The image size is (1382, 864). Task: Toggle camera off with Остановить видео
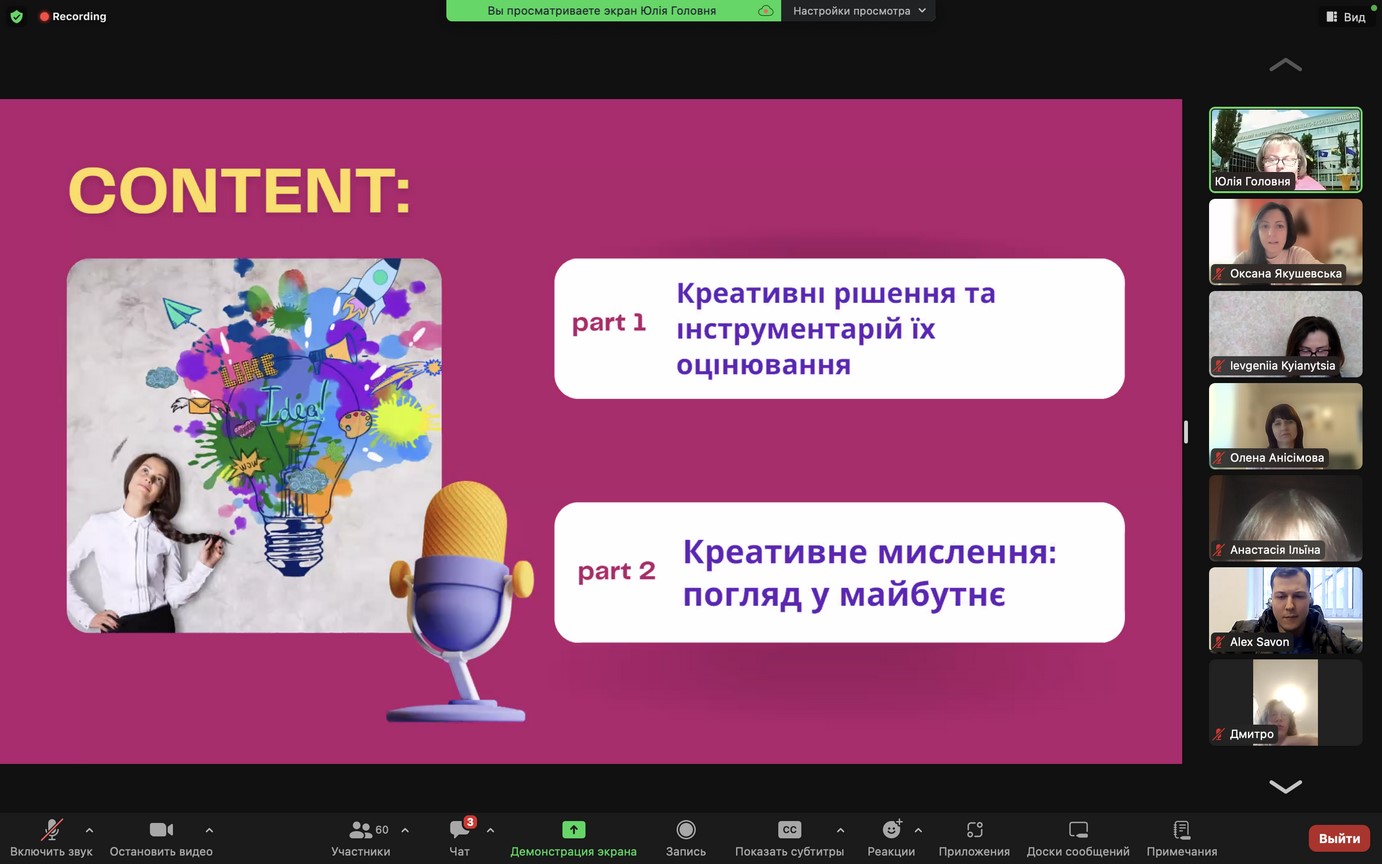[x=161, y=830]
